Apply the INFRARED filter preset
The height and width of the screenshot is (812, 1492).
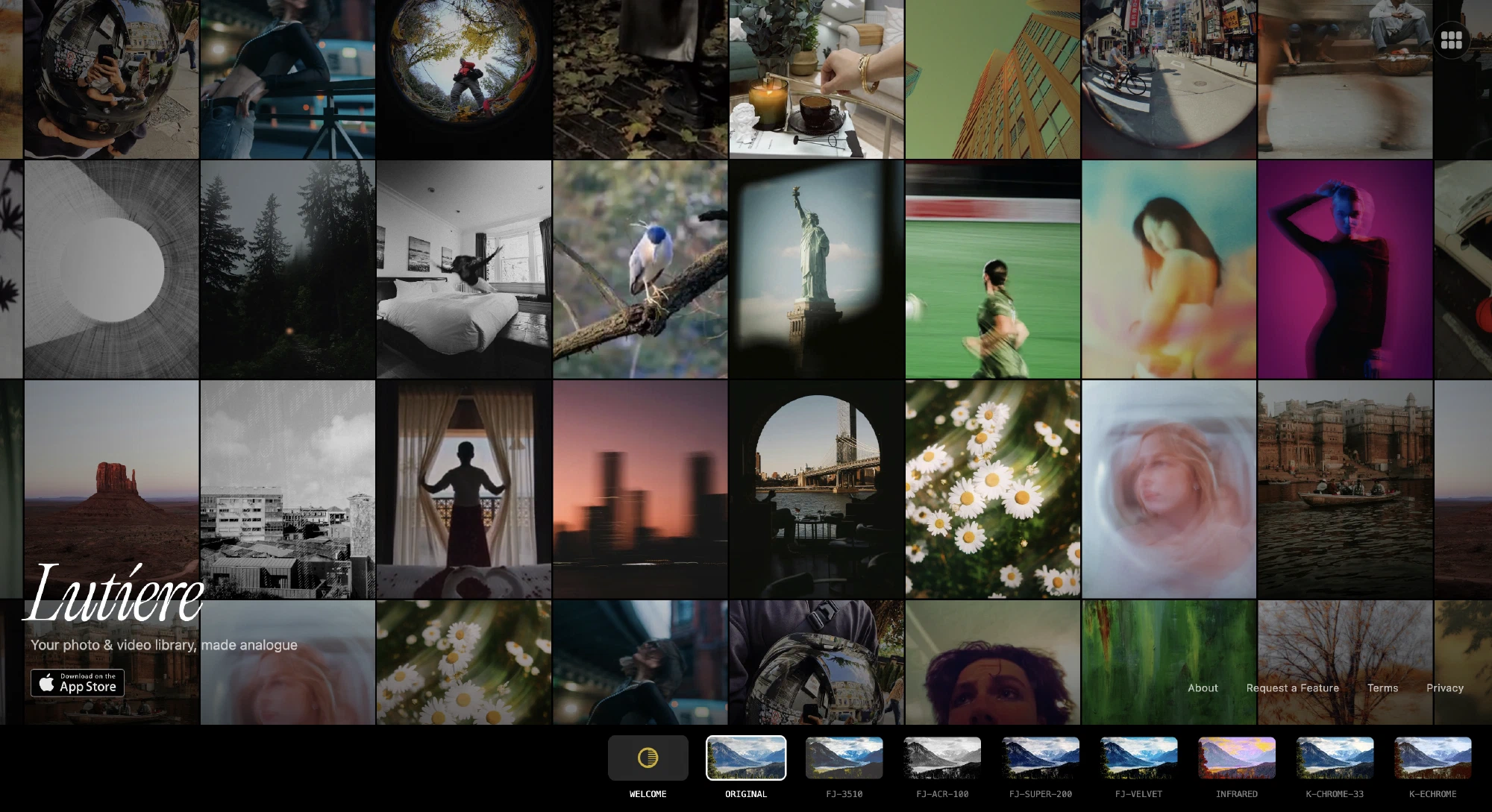pos(1237,758)
